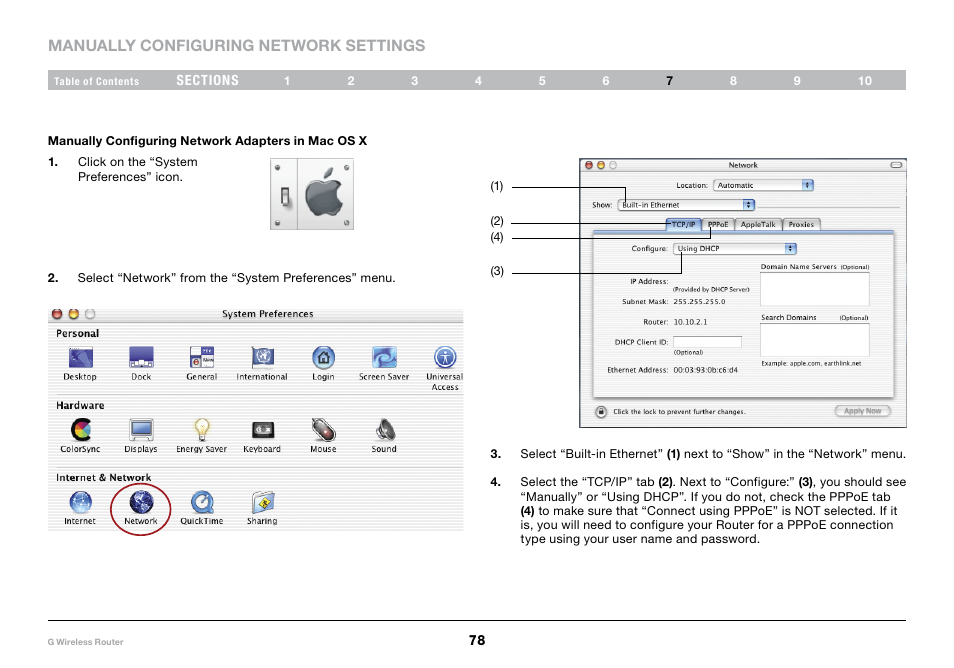954x668 pixels.
Task: Jump to section 3
Action: 414,81
